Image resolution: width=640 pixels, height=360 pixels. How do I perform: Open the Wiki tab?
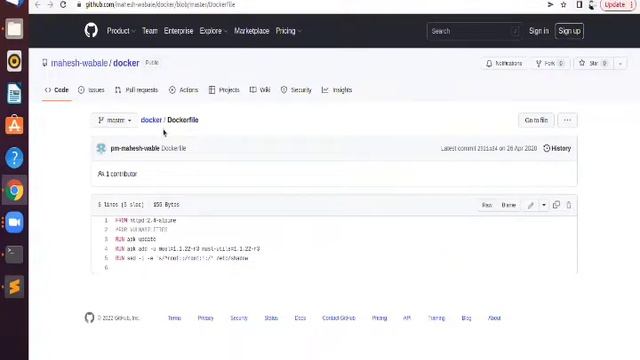point(260,90)
